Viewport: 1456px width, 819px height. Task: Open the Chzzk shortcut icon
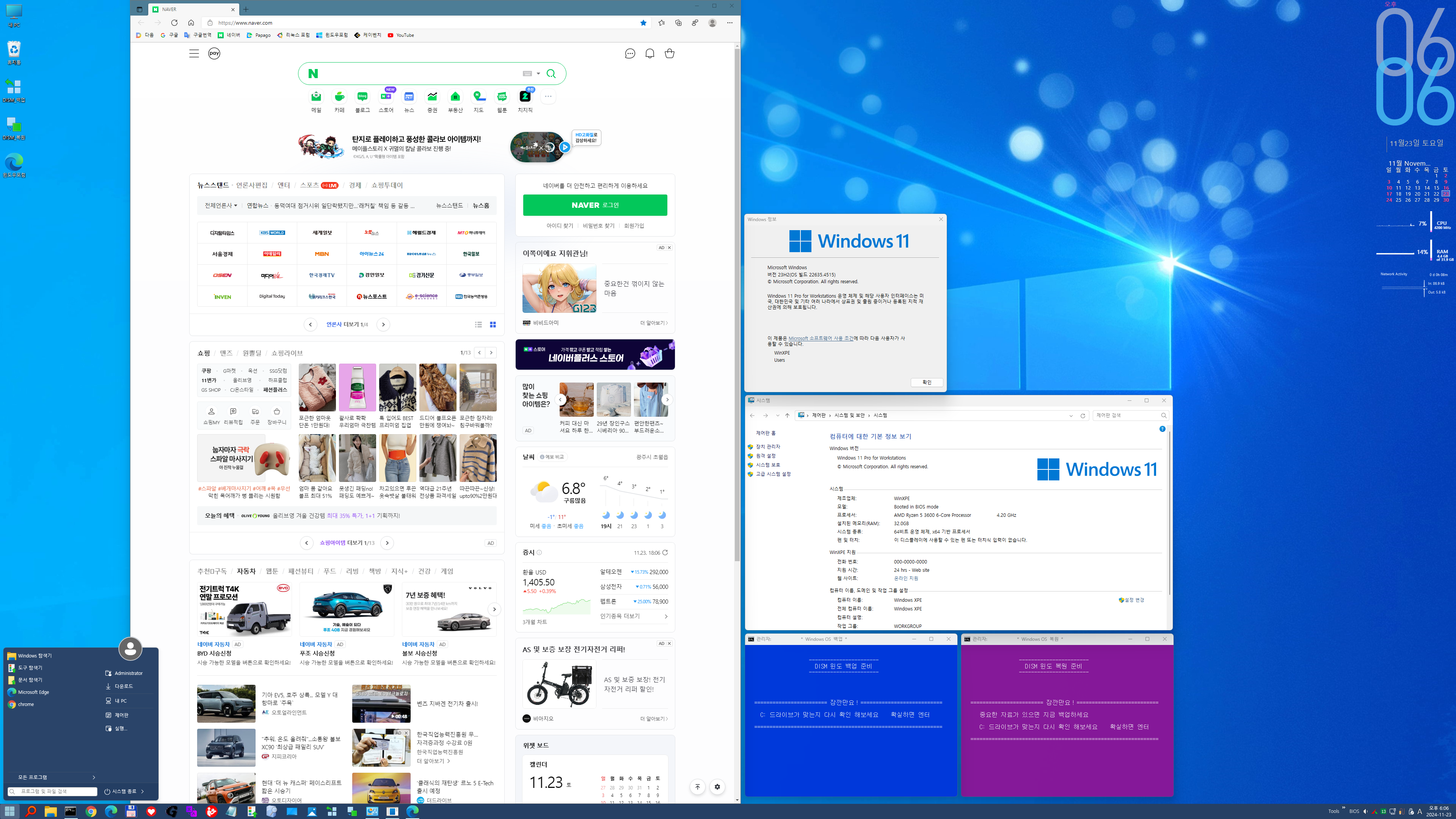(525, 97)
